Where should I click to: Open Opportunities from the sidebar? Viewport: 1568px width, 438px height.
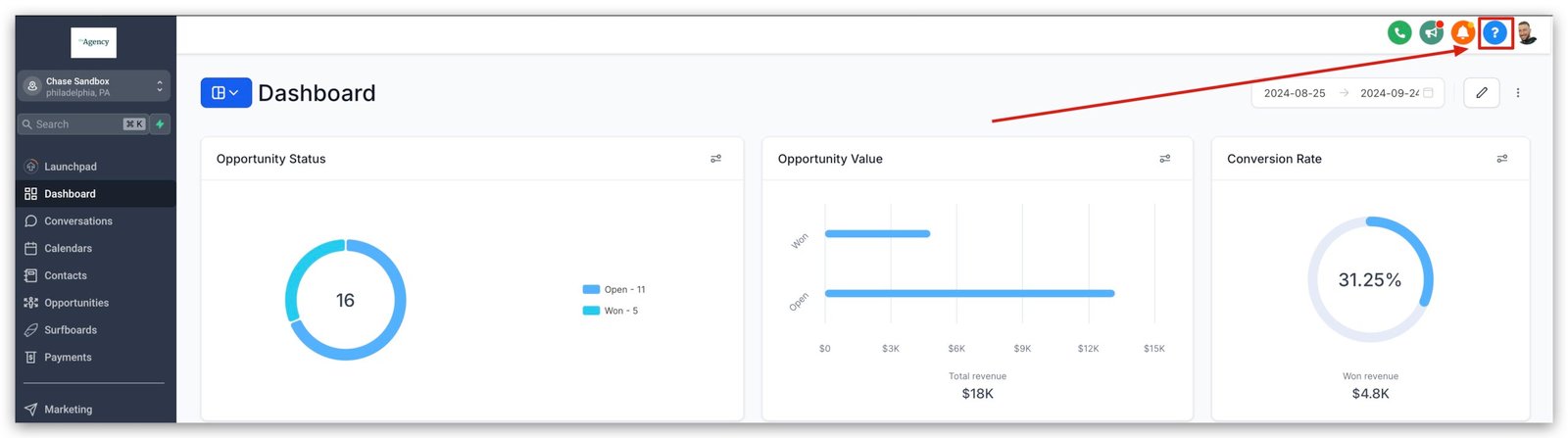click(75, 303)
